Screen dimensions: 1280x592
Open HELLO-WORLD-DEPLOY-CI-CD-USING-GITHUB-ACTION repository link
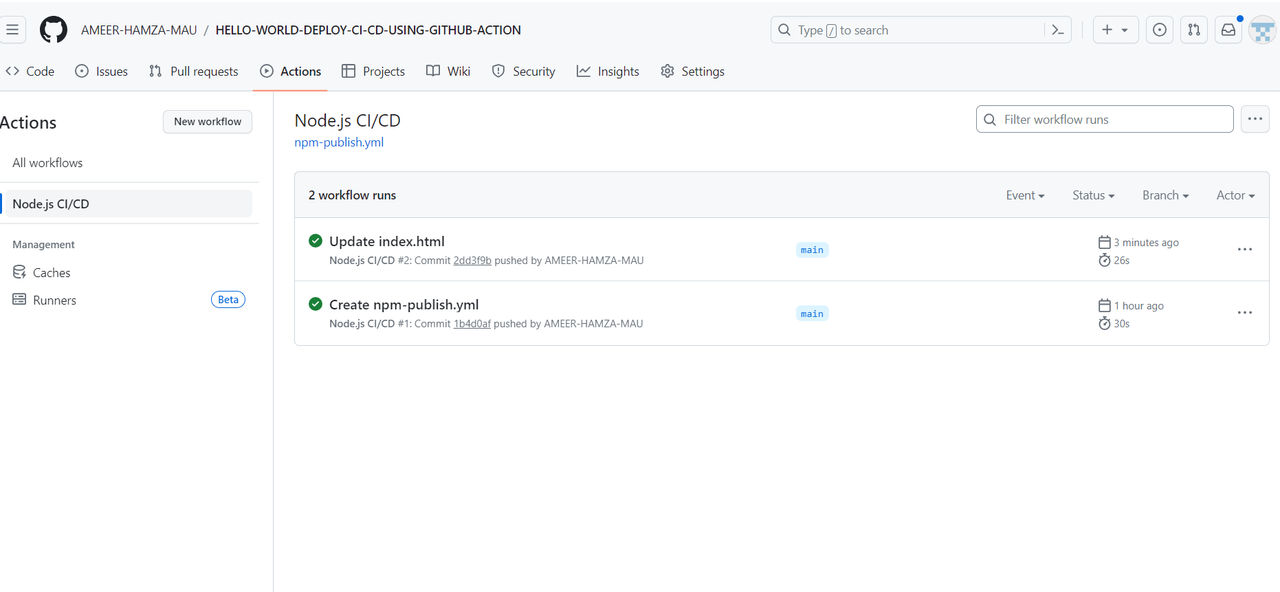pyautogui.click(x=368, y=30)
